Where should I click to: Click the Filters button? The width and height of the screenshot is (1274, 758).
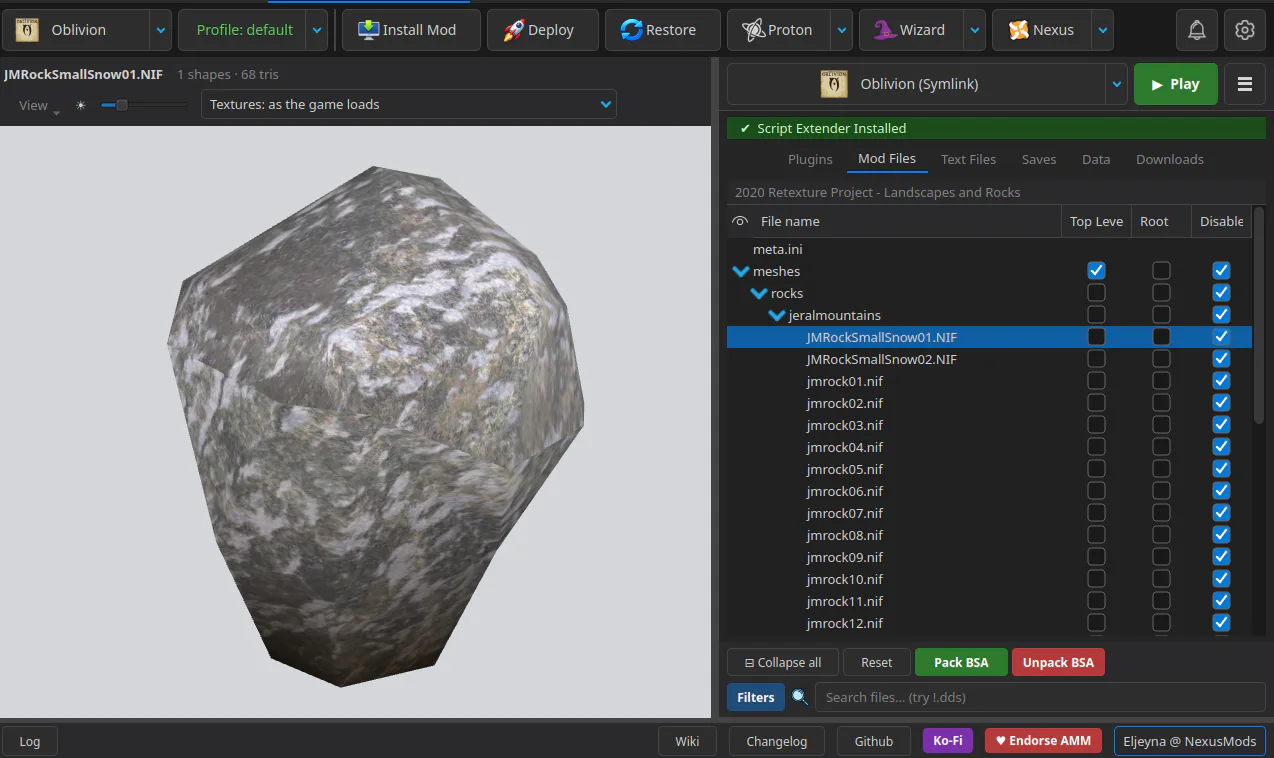[x=756, y=697]
